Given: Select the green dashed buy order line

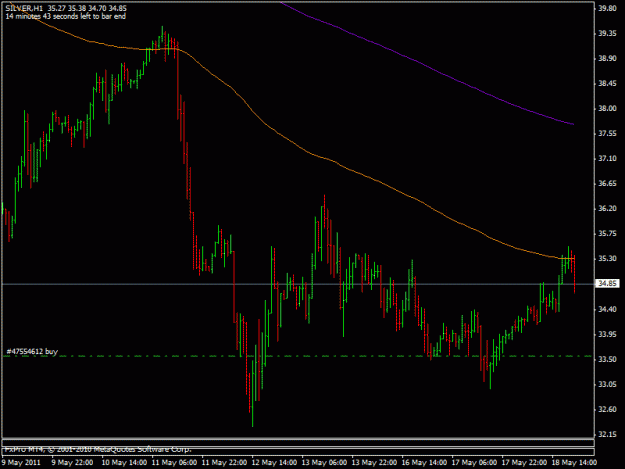Looking at the screenshot, I should point(297,356).
